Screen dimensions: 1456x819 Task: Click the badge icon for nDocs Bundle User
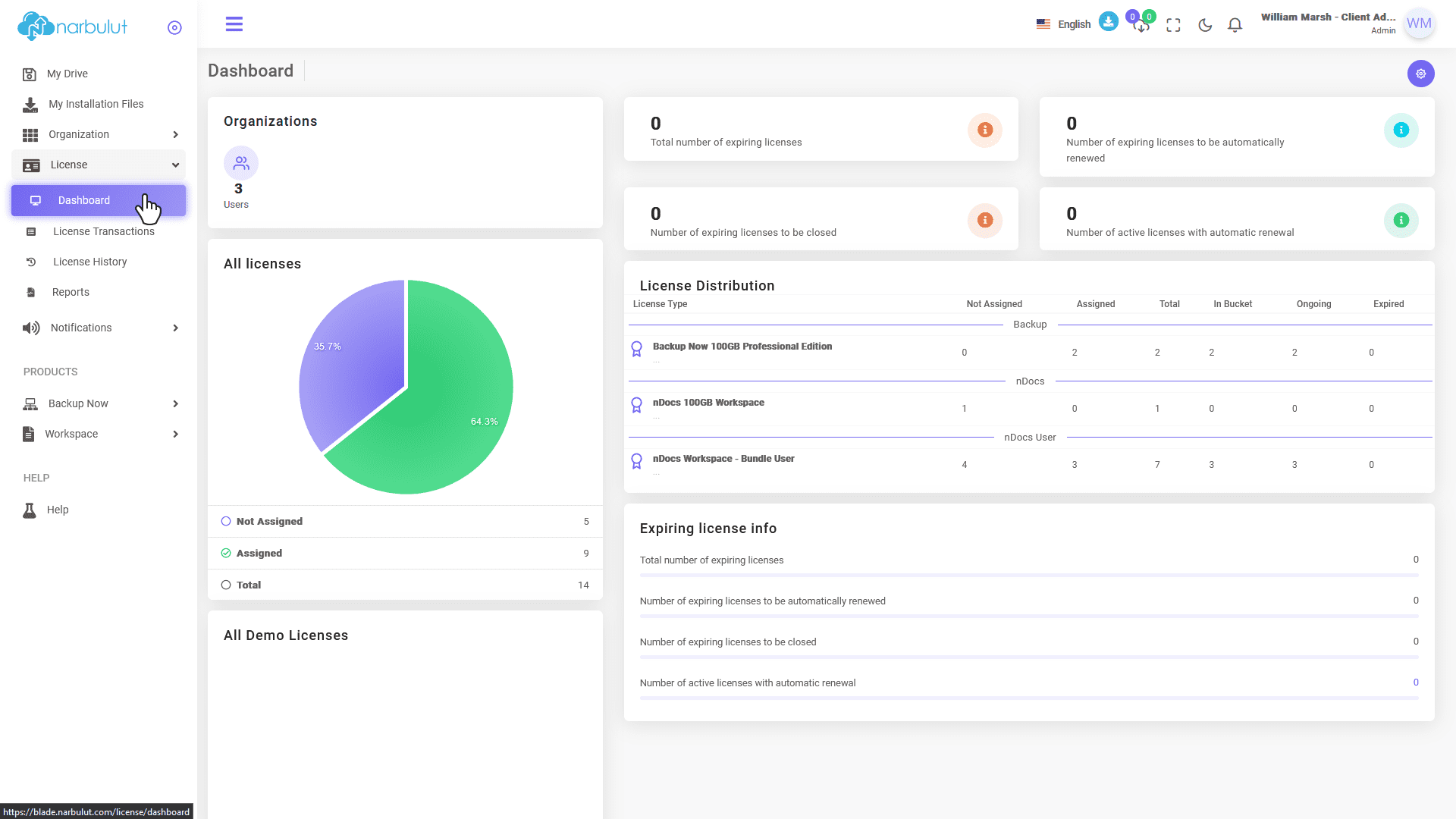click(x=637, y=461)
